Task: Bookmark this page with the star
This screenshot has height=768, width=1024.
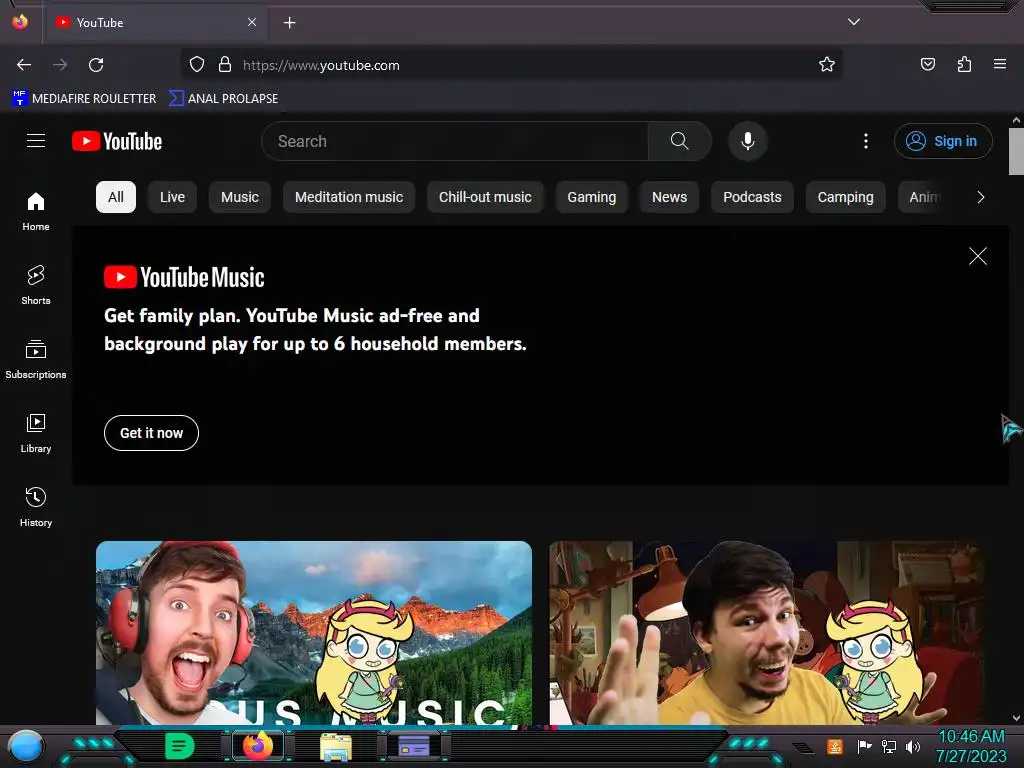Action: pos(827,65)
